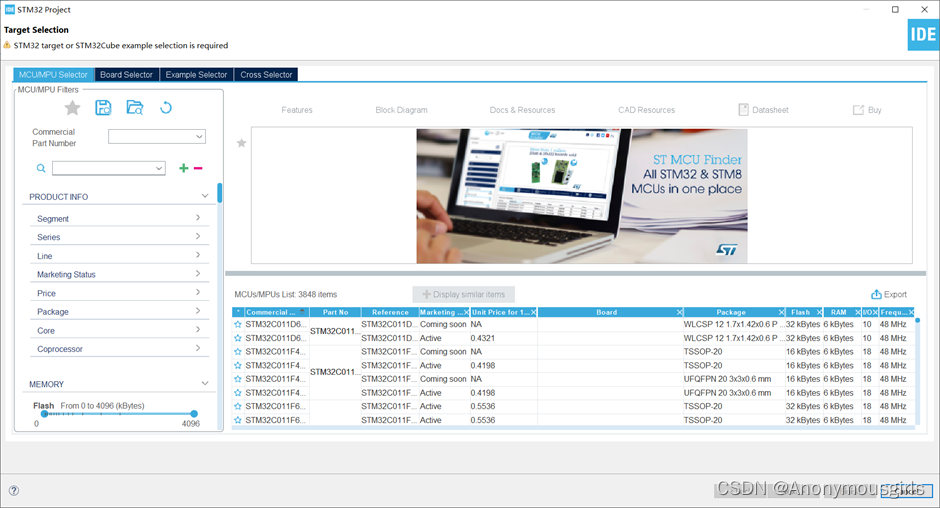Remove search criterion with pink minus
Image resolution: width=940 pixels, height=508 pixels.
click(x=198, y=169)
